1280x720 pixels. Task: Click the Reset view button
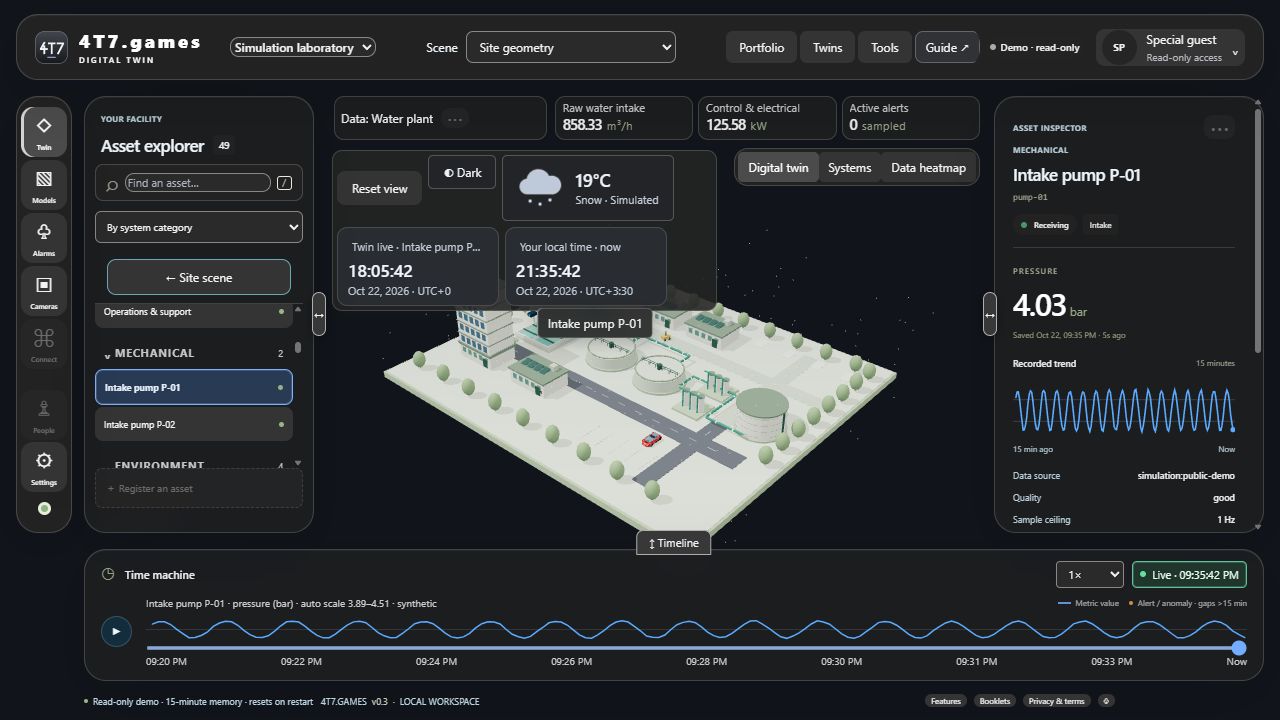click(380, 189)
